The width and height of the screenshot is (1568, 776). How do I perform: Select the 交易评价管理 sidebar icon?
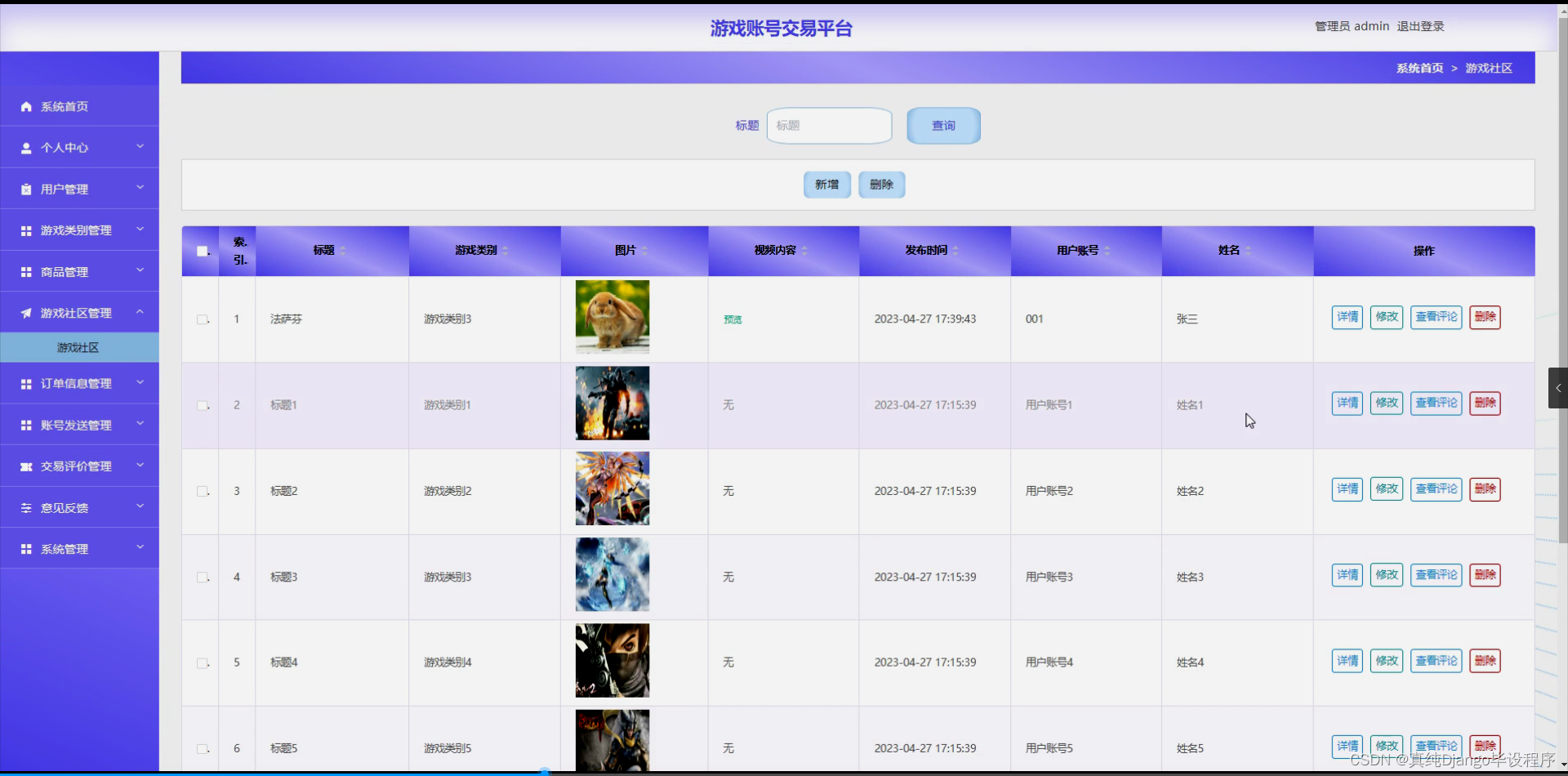(25, 466)
